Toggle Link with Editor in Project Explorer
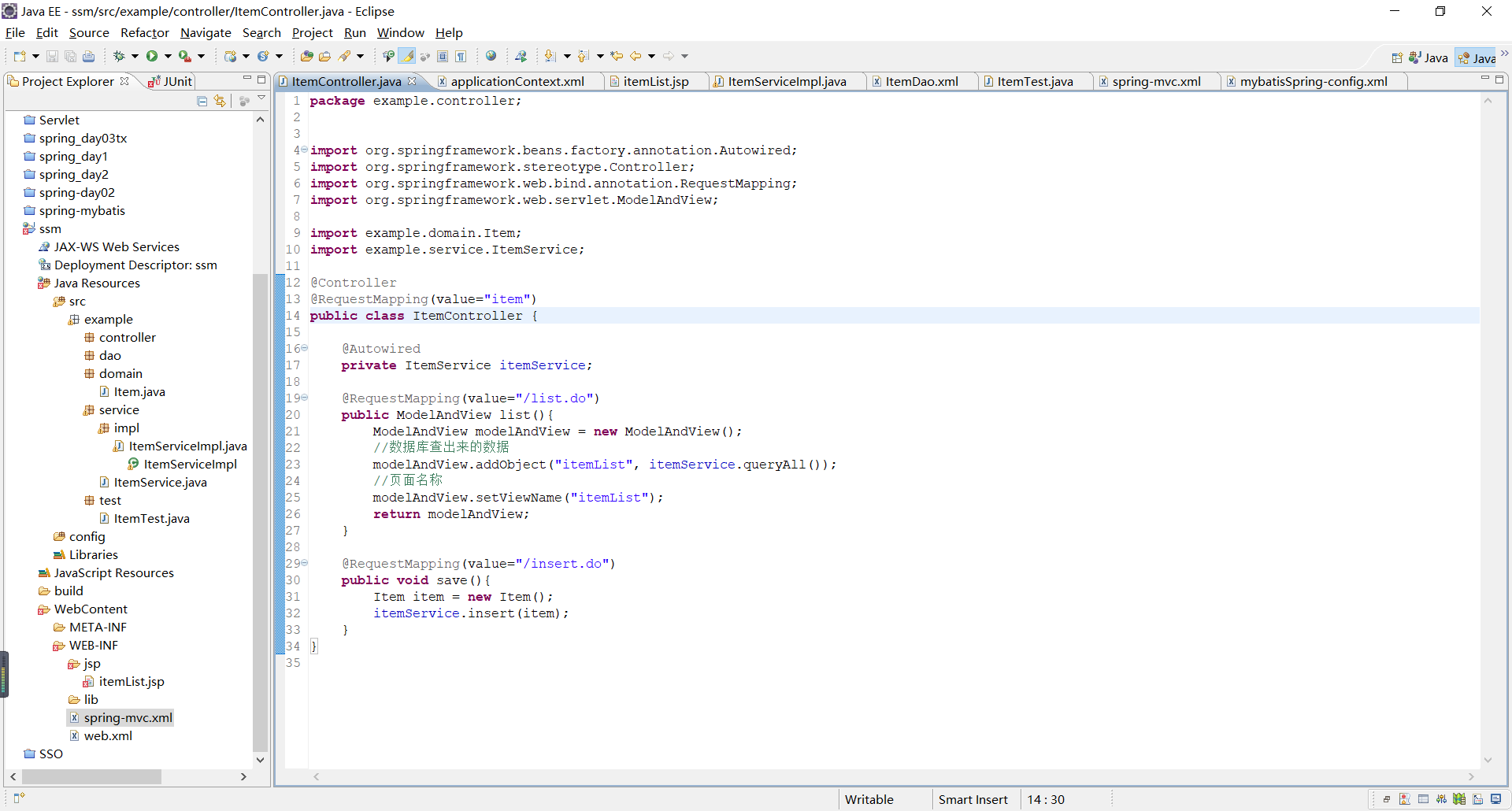The image size is (1512, 811). [x=220, y=101]
